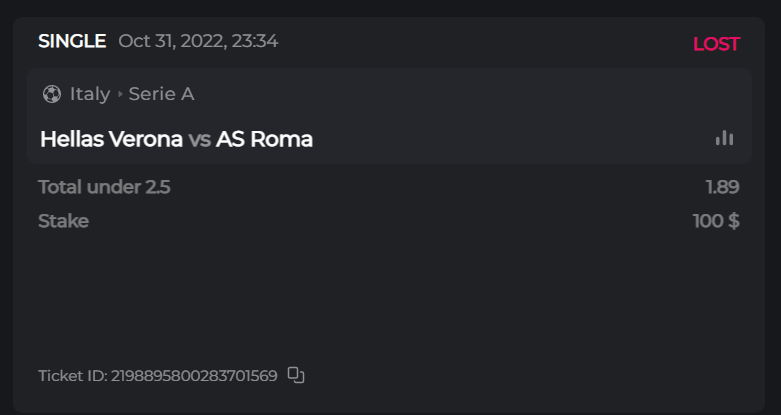Click the Ticket ID number text
This screenshot has height=415, width=781.
pos(193,376)
